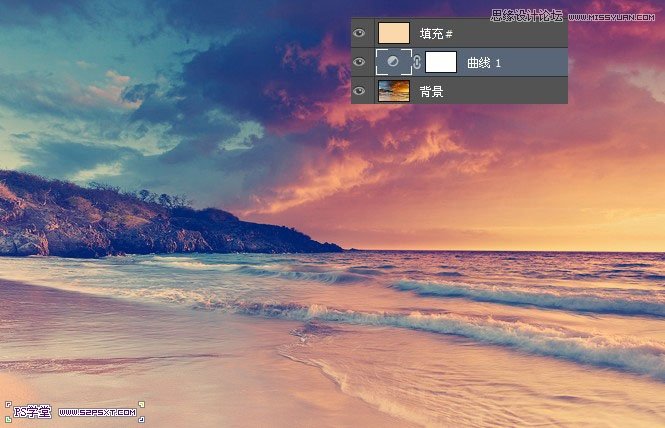Viewport: 665px width, 428px height.
Task: Hide the 填充 fill layer
Action: tap(359, 33)
